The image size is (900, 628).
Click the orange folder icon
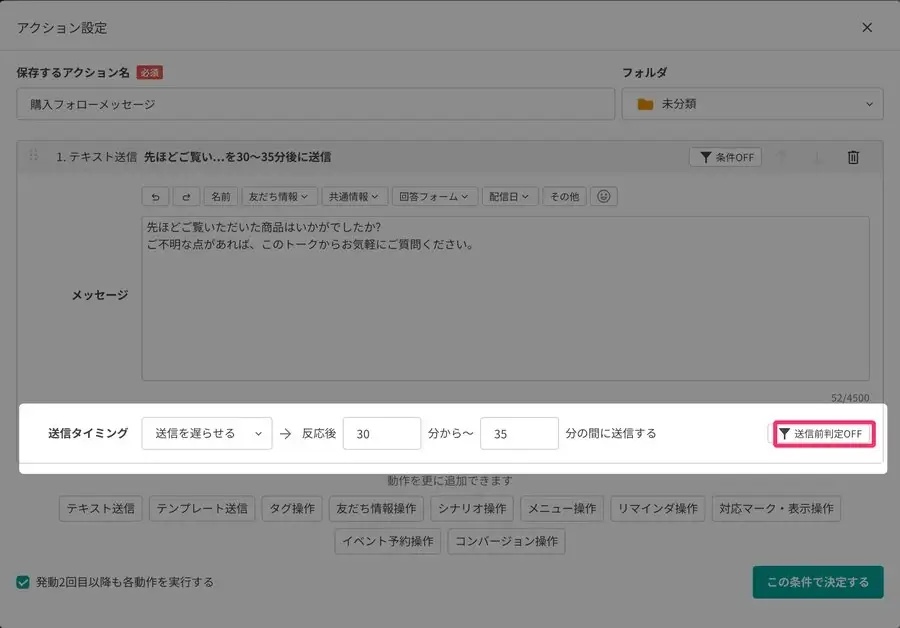(645, 104)
